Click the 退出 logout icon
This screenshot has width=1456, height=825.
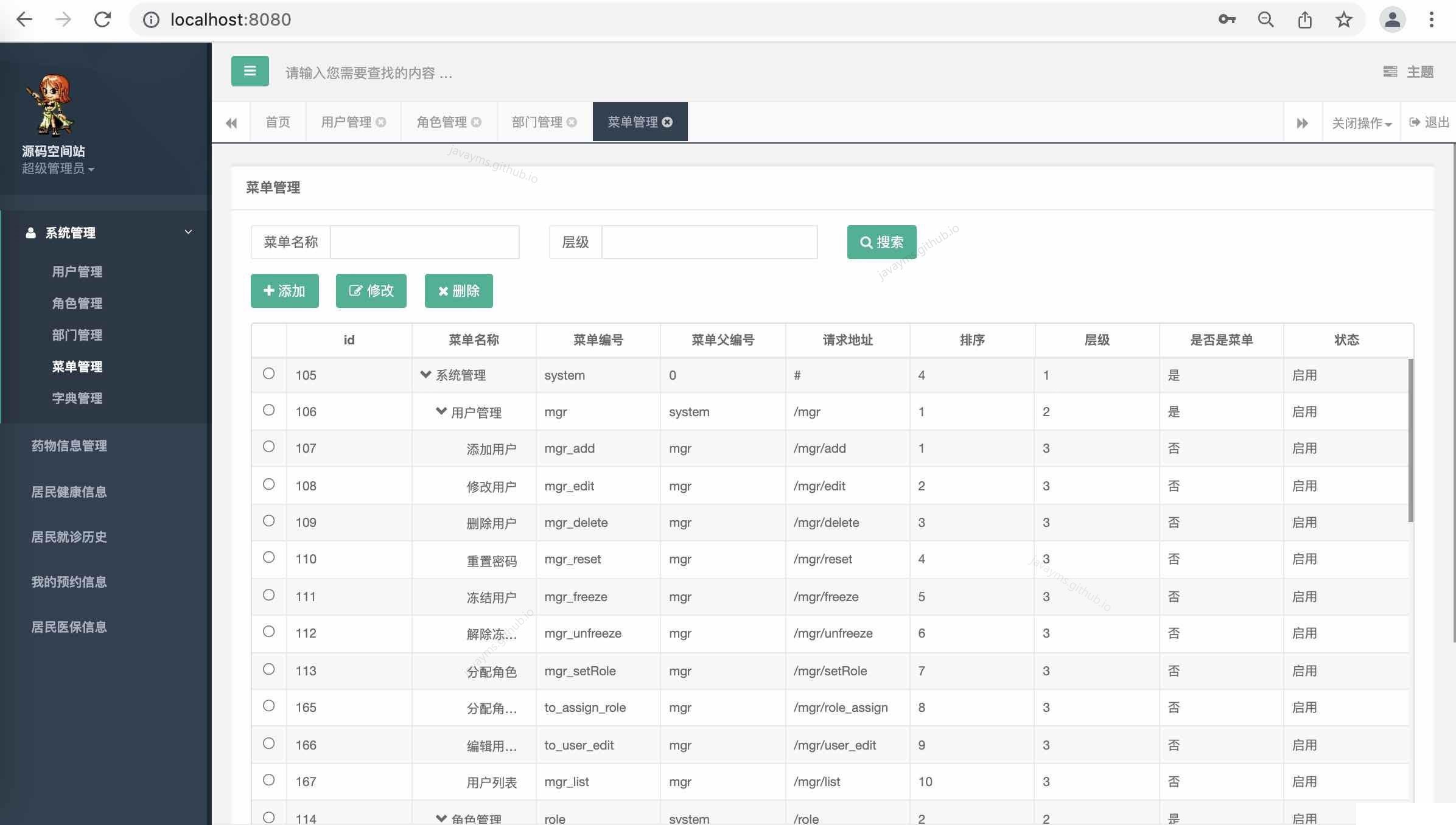click(1415, 122)
